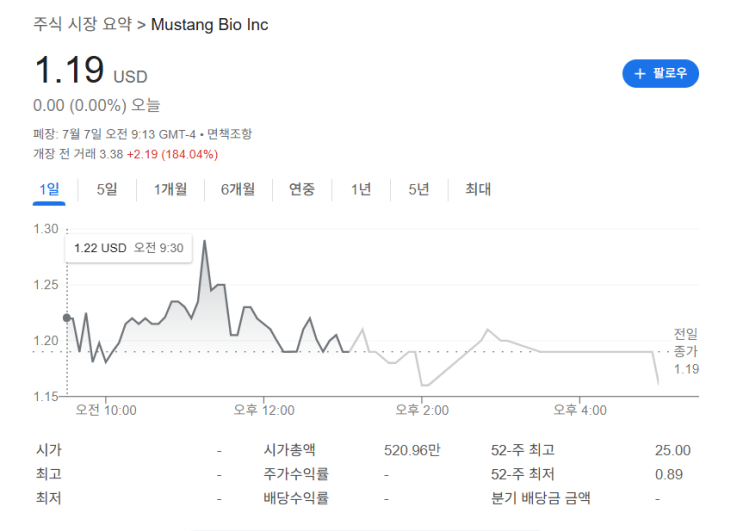Click the chart data point marker dot
This screenshot has width=743, height=531.
[x=67, y=318]
